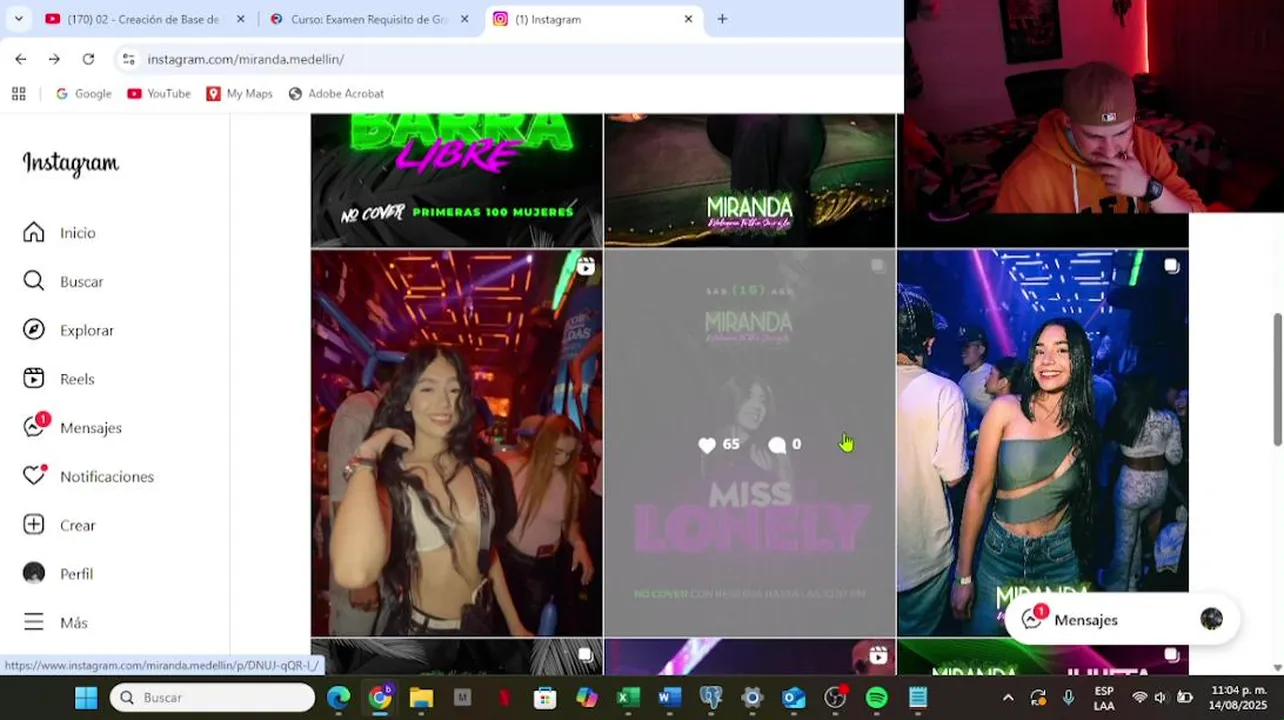Open Notificaciones heart icon

pos(34,476)
